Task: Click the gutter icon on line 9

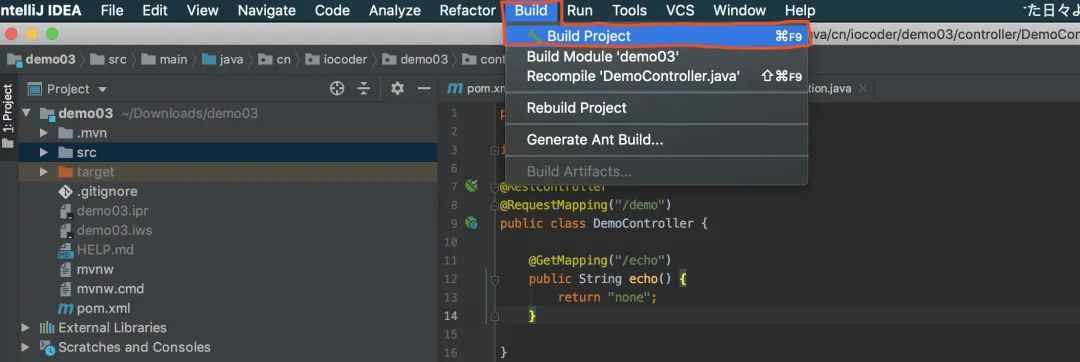Action: [x=471, y=222]
